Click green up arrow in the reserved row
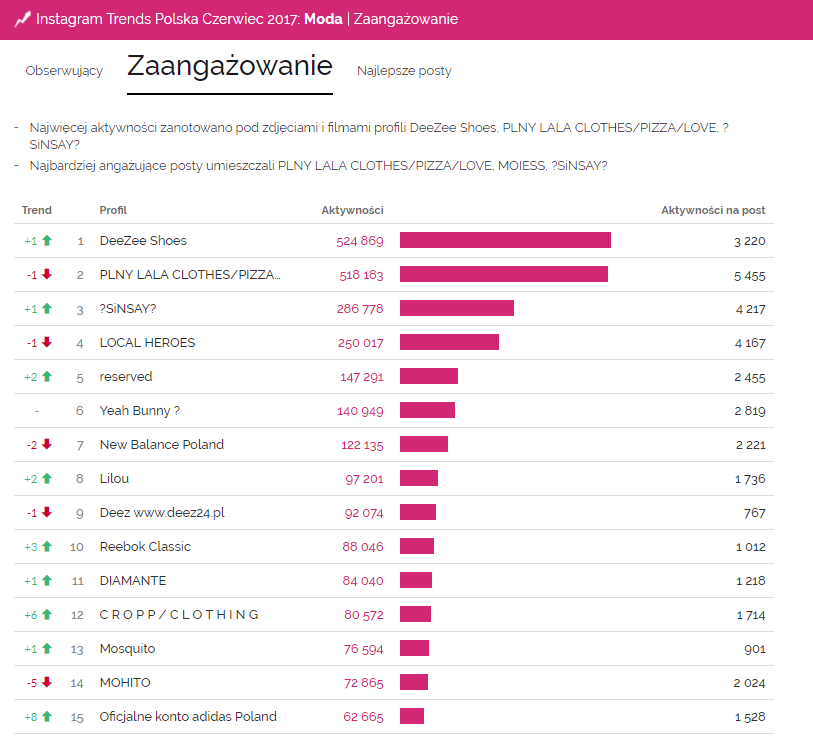This screenshot has width=813, height=738. tap(46, 377)
